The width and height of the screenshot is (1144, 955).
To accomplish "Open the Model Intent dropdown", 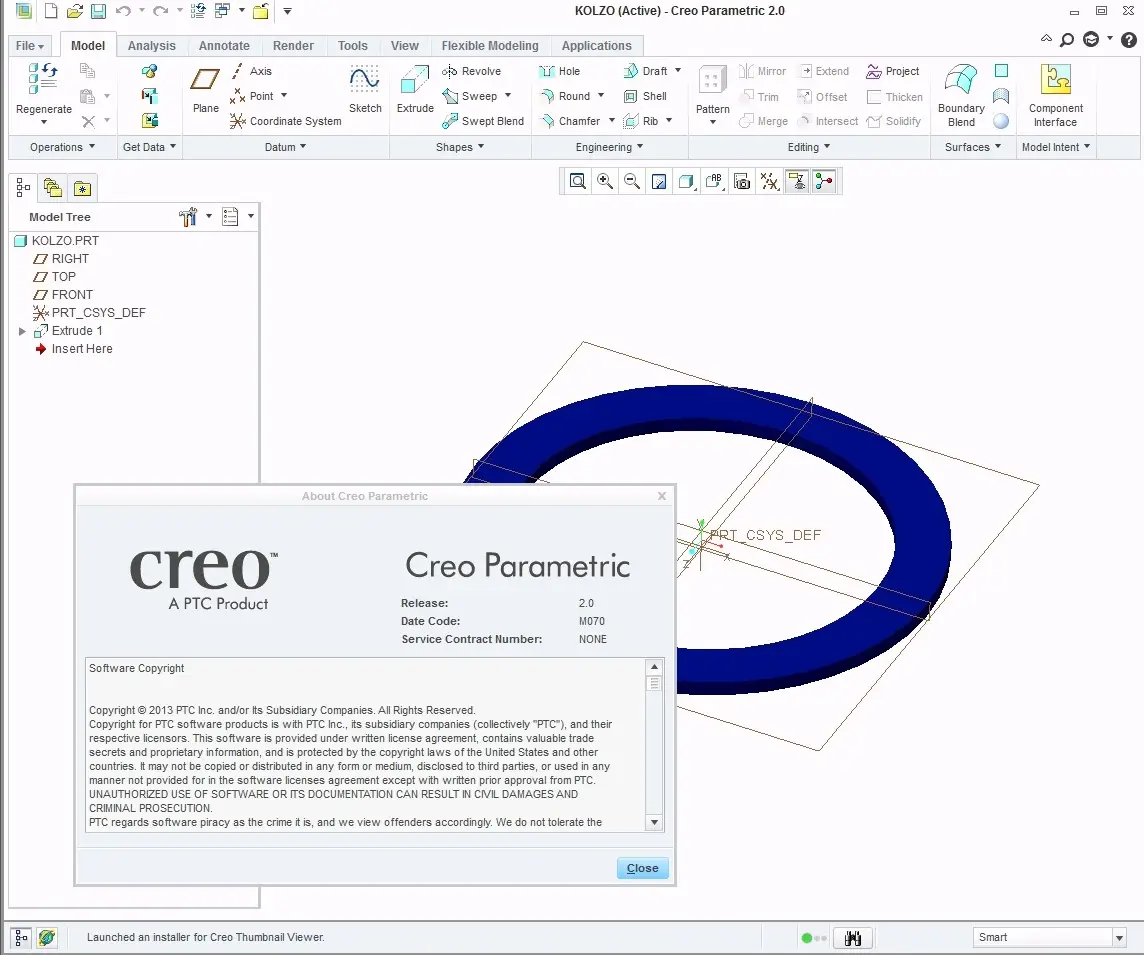I will coord(1056,147).
